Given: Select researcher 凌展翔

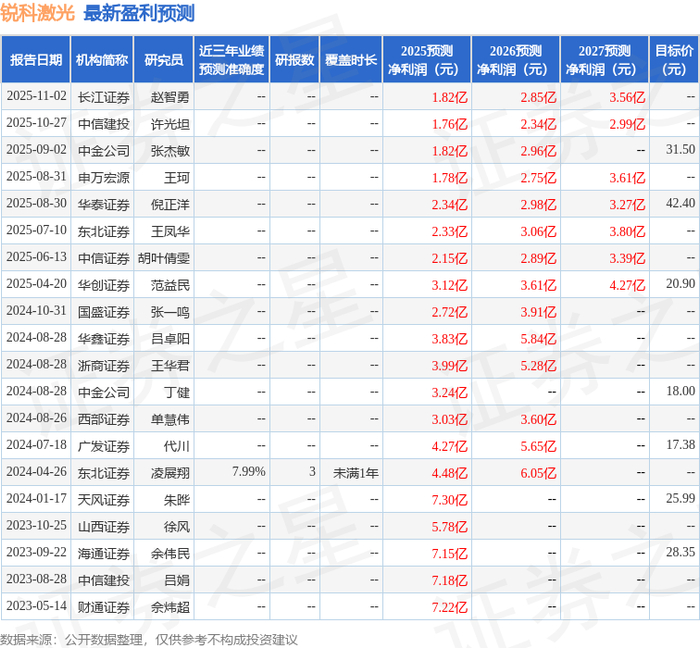Looking at the screenshot, I should pos(170,473).
